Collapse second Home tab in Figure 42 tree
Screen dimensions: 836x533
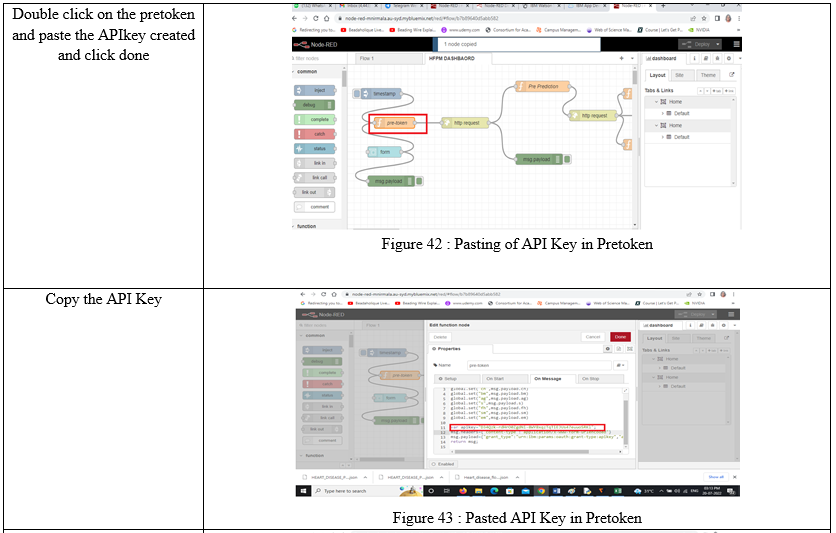(x=656, y=125)
